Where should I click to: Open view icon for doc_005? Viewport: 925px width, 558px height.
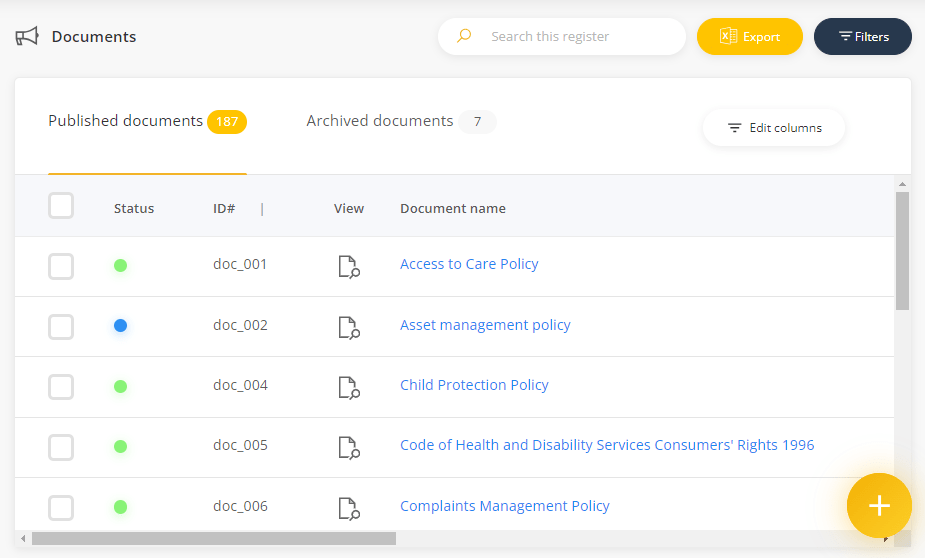pos(349,448)
